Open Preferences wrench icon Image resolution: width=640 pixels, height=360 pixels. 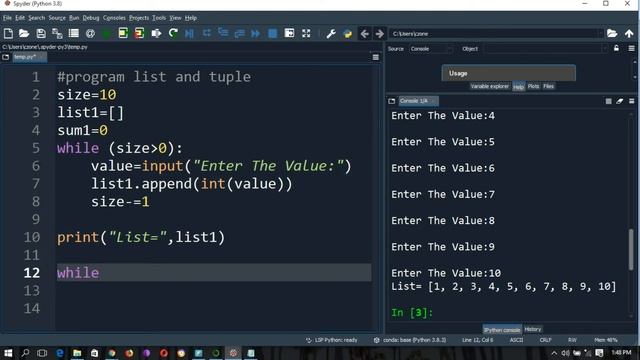pos(331,33)
